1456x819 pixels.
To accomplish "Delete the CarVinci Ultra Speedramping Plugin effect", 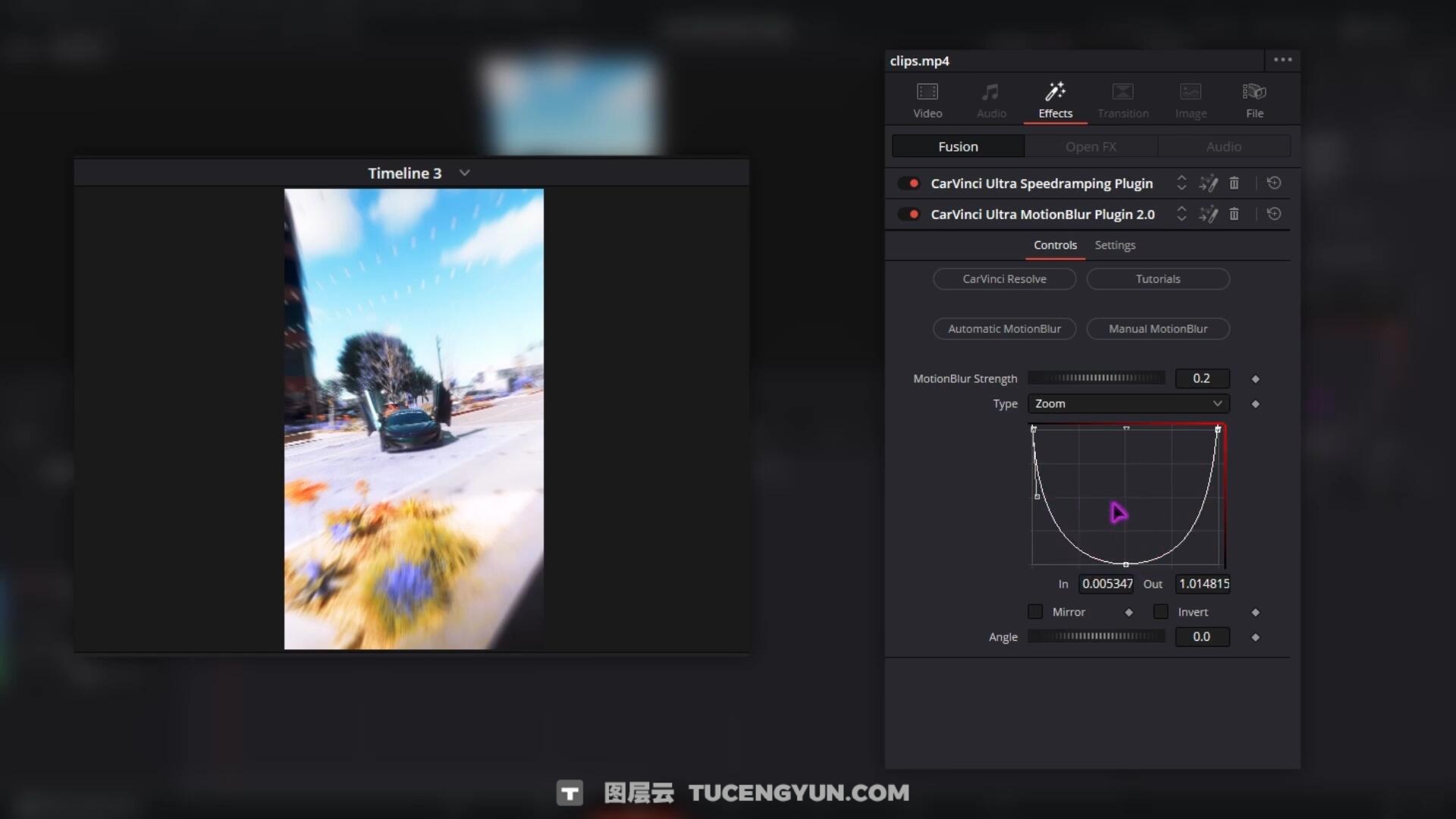I will click(x=1234, y=184).
